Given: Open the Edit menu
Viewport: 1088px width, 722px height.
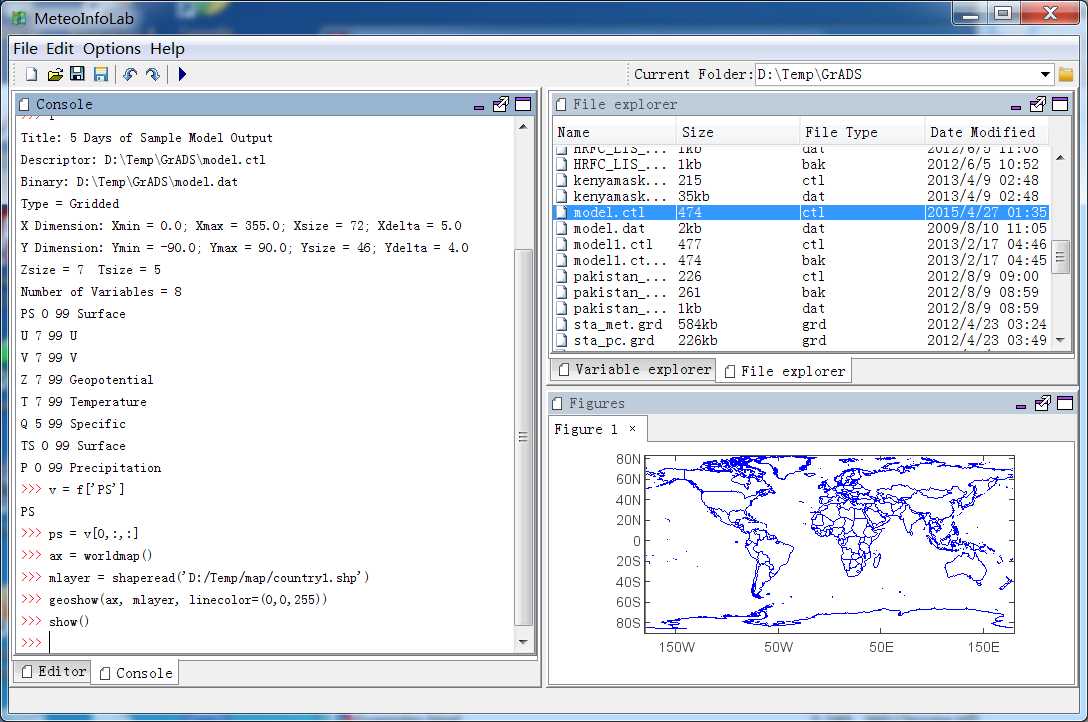Looking at the screenshot, I should 60,48.
